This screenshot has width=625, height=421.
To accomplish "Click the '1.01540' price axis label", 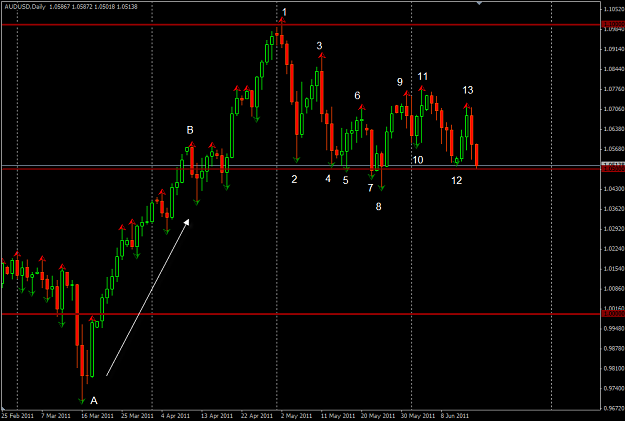I will click(614, 268).
